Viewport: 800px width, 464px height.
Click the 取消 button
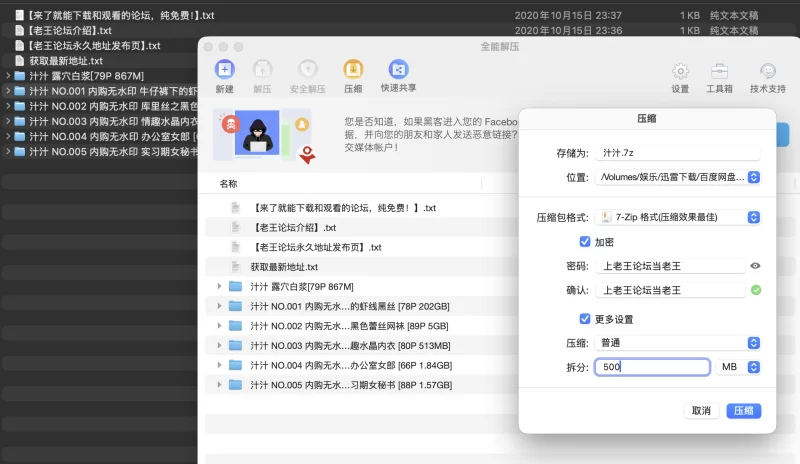click(x=701, y=410)
